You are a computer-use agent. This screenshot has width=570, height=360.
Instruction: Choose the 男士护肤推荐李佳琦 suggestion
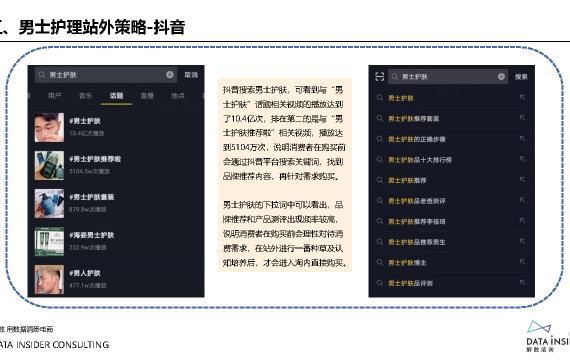417,221
